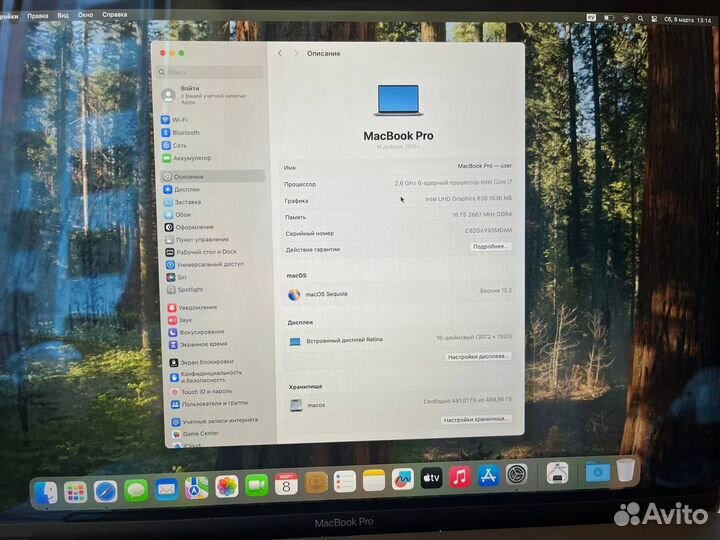Open Launchpad from the Dock
The width and height of the screenshot is (720, 540).
75,493
